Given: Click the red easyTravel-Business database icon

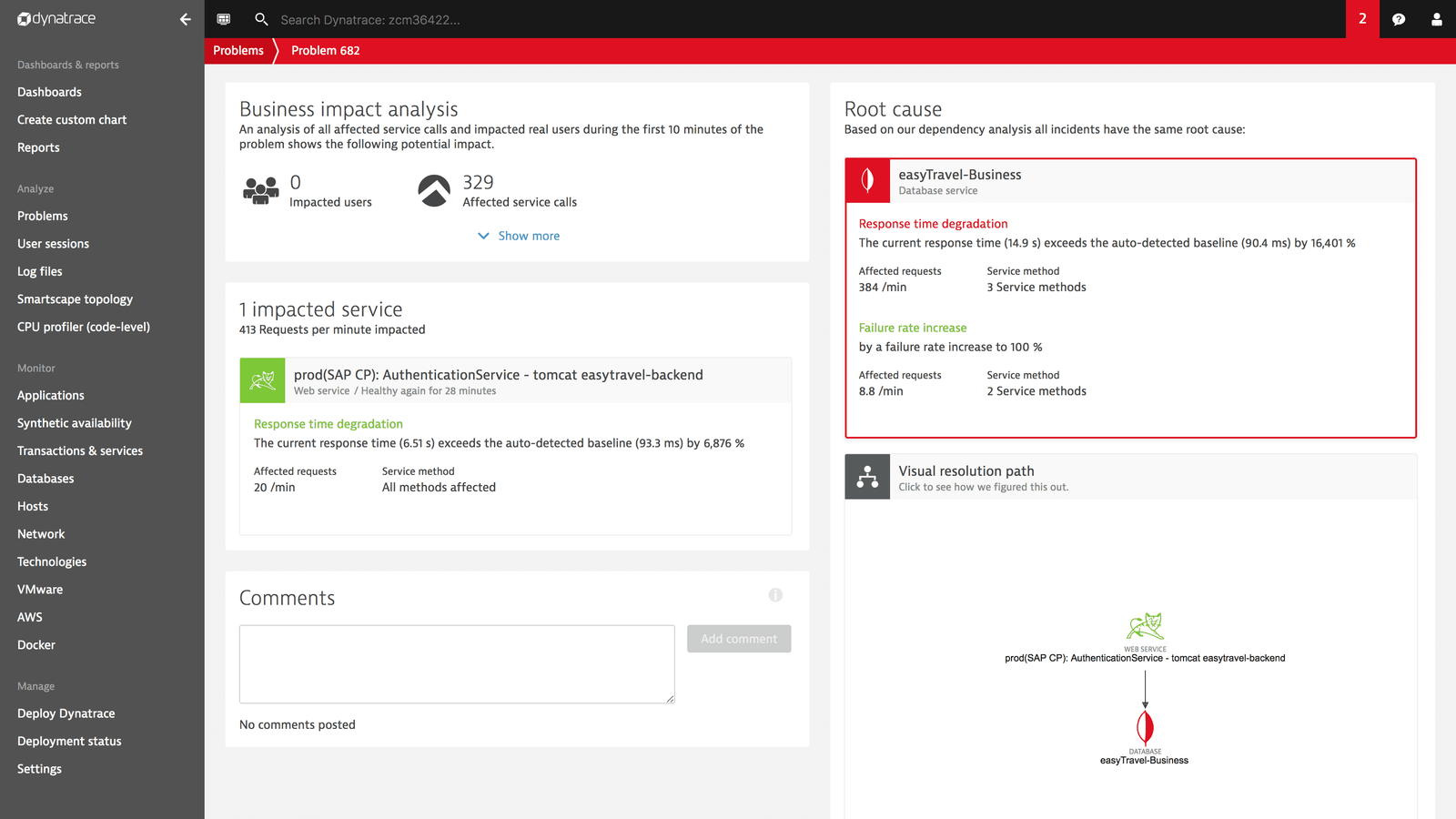Looking at the screenshot, I should (868, 180).
